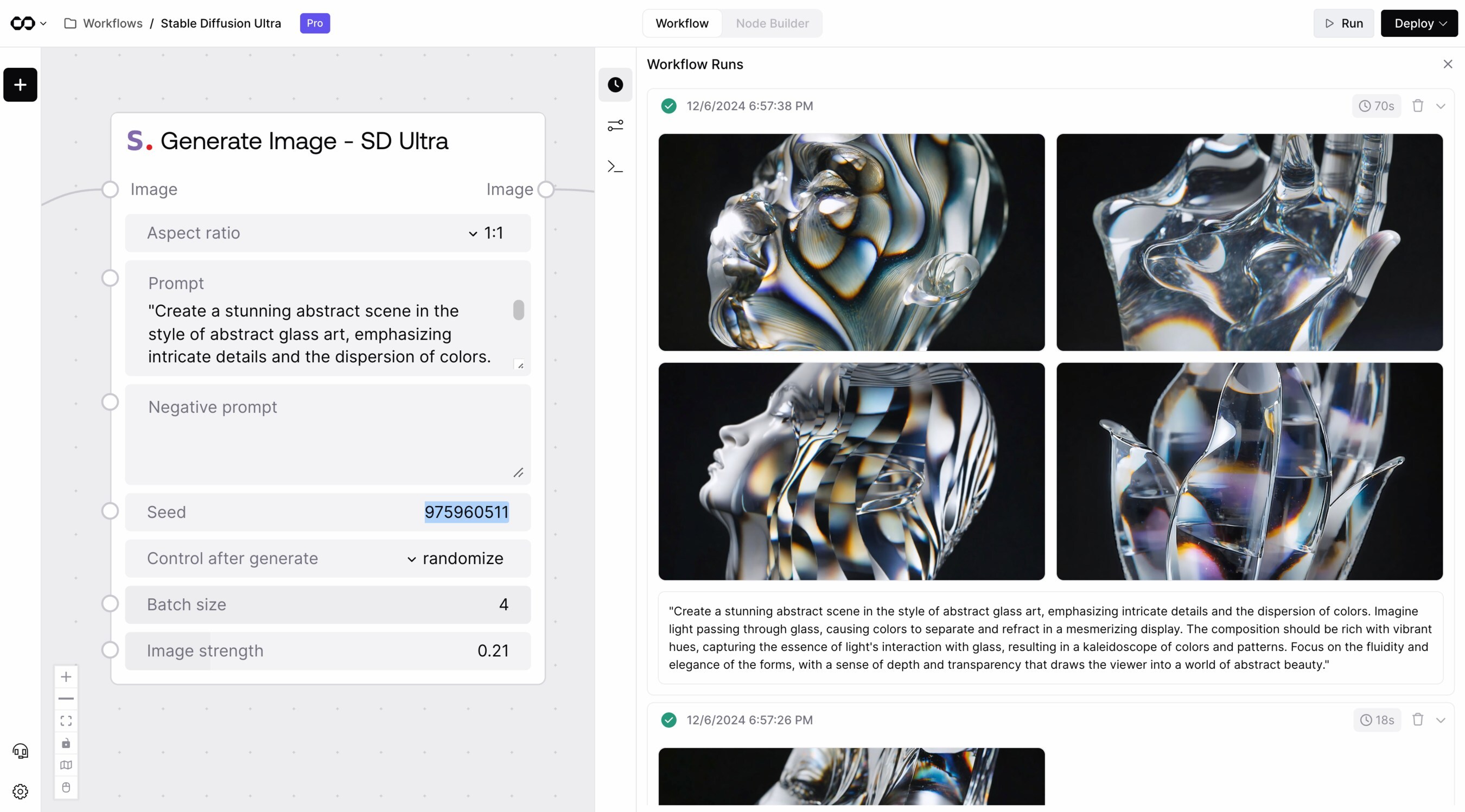
Task: Click the Workflow Runs heading
Action: pos(695,64)
